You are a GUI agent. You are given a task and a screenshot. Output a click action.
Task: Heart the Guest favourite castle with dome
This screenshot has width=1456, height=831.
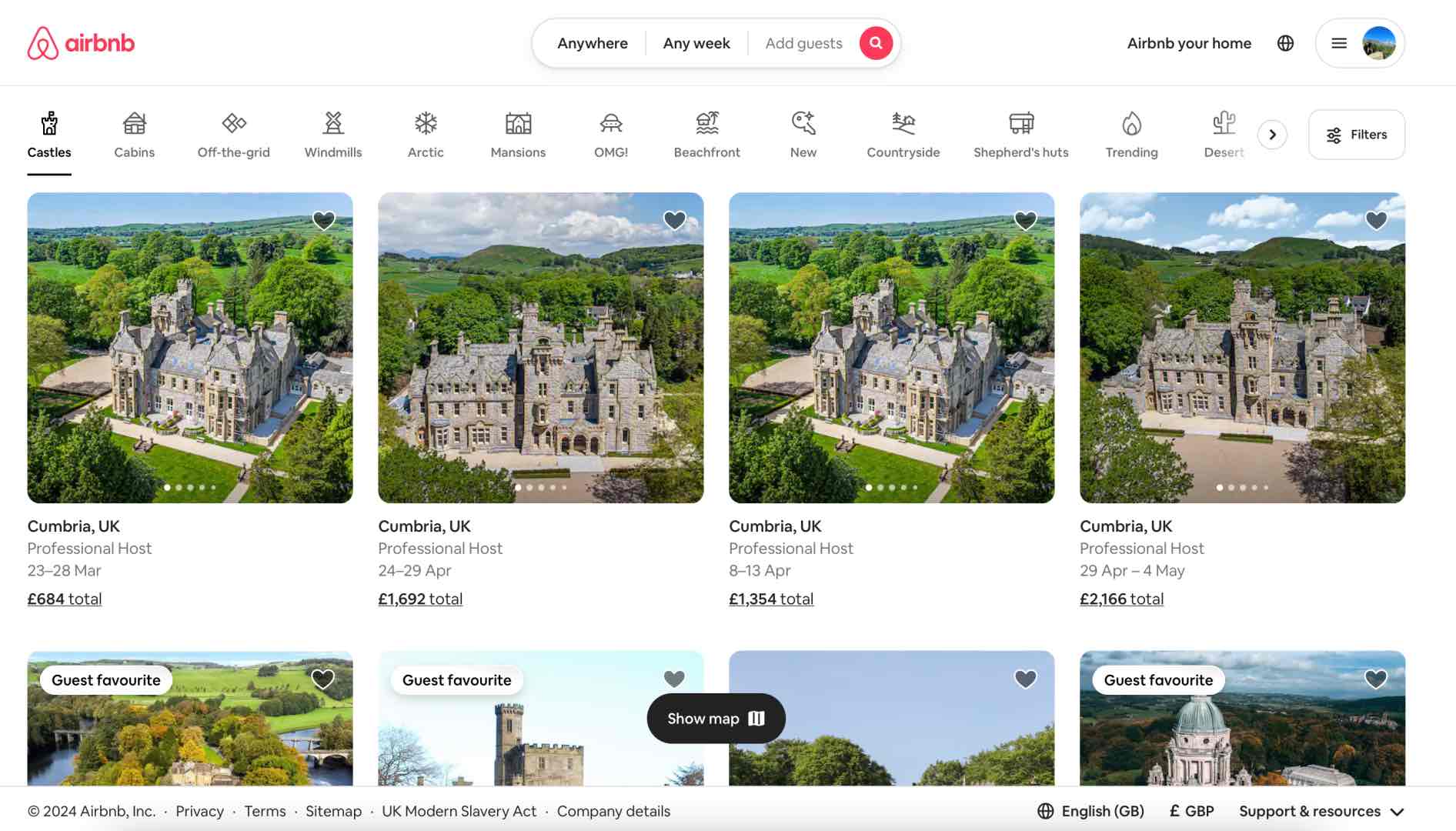[1376, 679]
